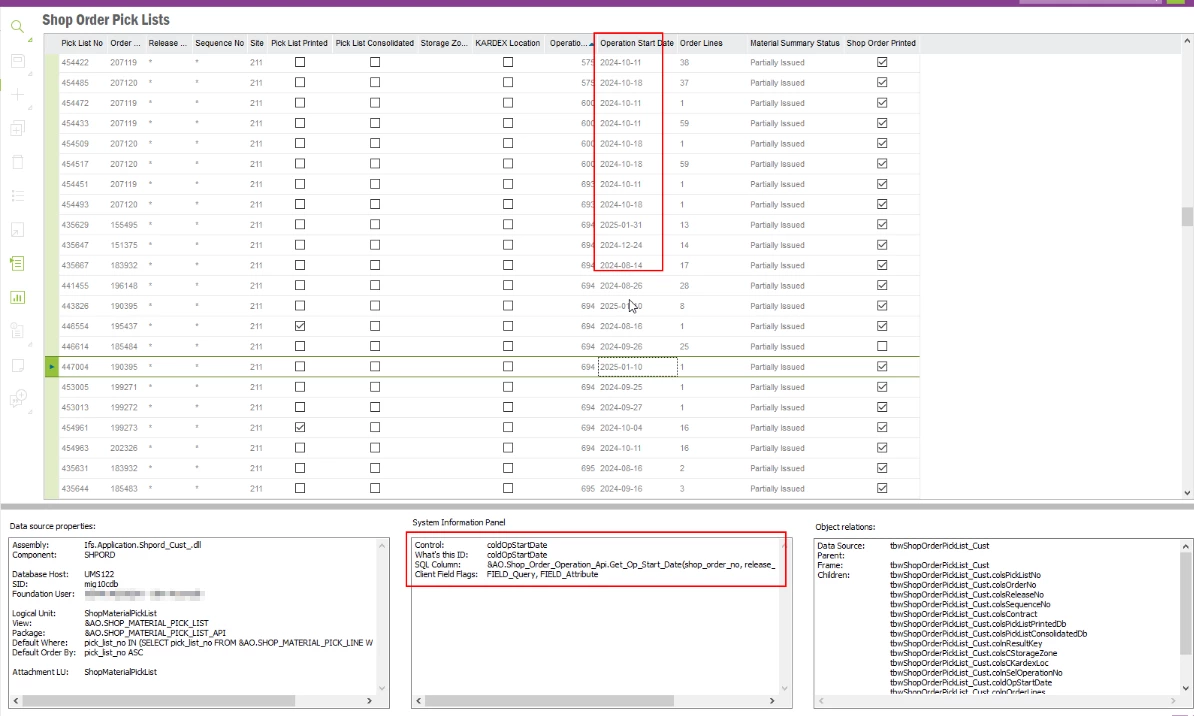Expand the Search icon dropdown arrow
This screenshot has height=716, width=1194.
tap(30, 40)
